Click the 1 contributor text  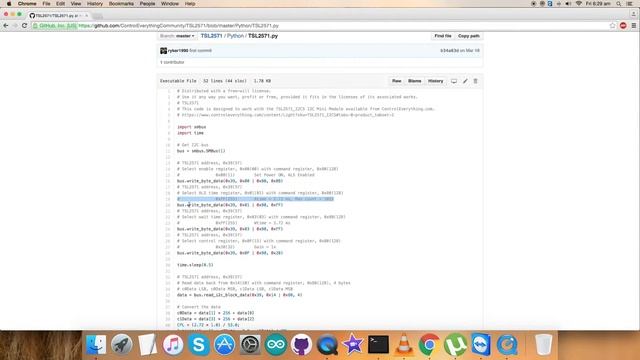pos(172,62)
